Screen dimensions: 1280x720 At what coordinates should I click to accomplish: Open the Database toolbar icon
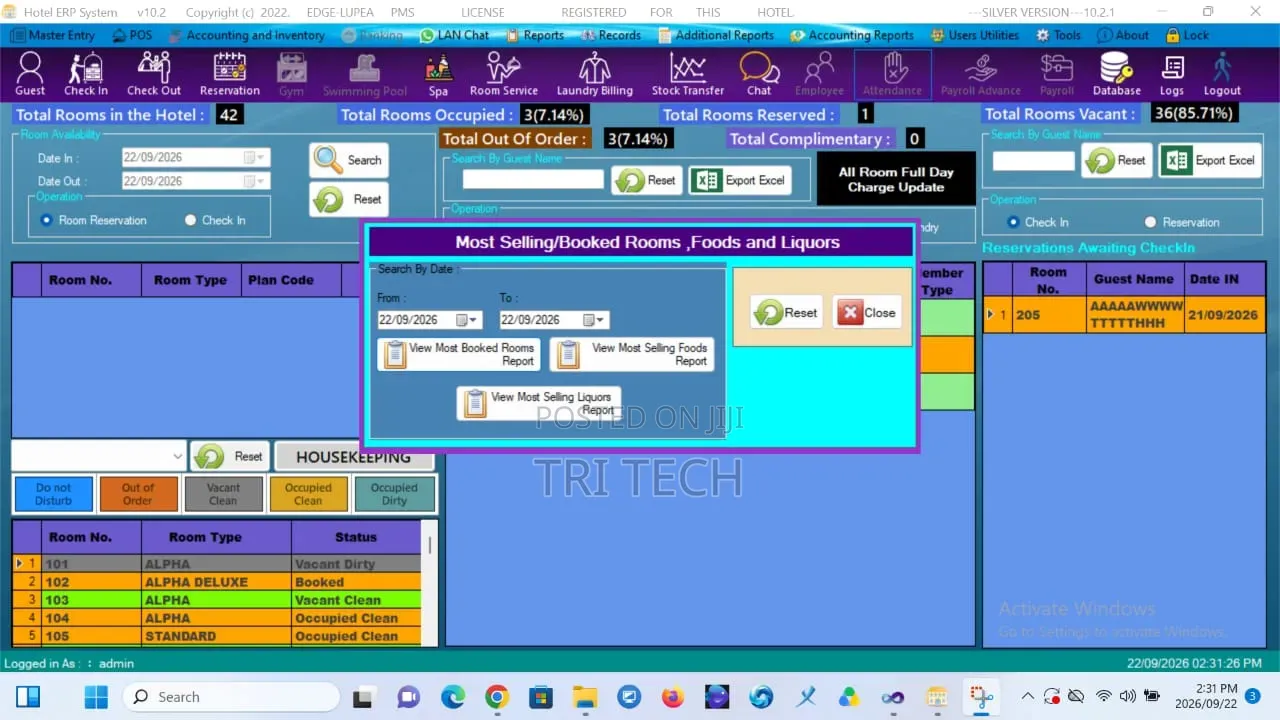pyautogui.click(x=1116, y=74)
